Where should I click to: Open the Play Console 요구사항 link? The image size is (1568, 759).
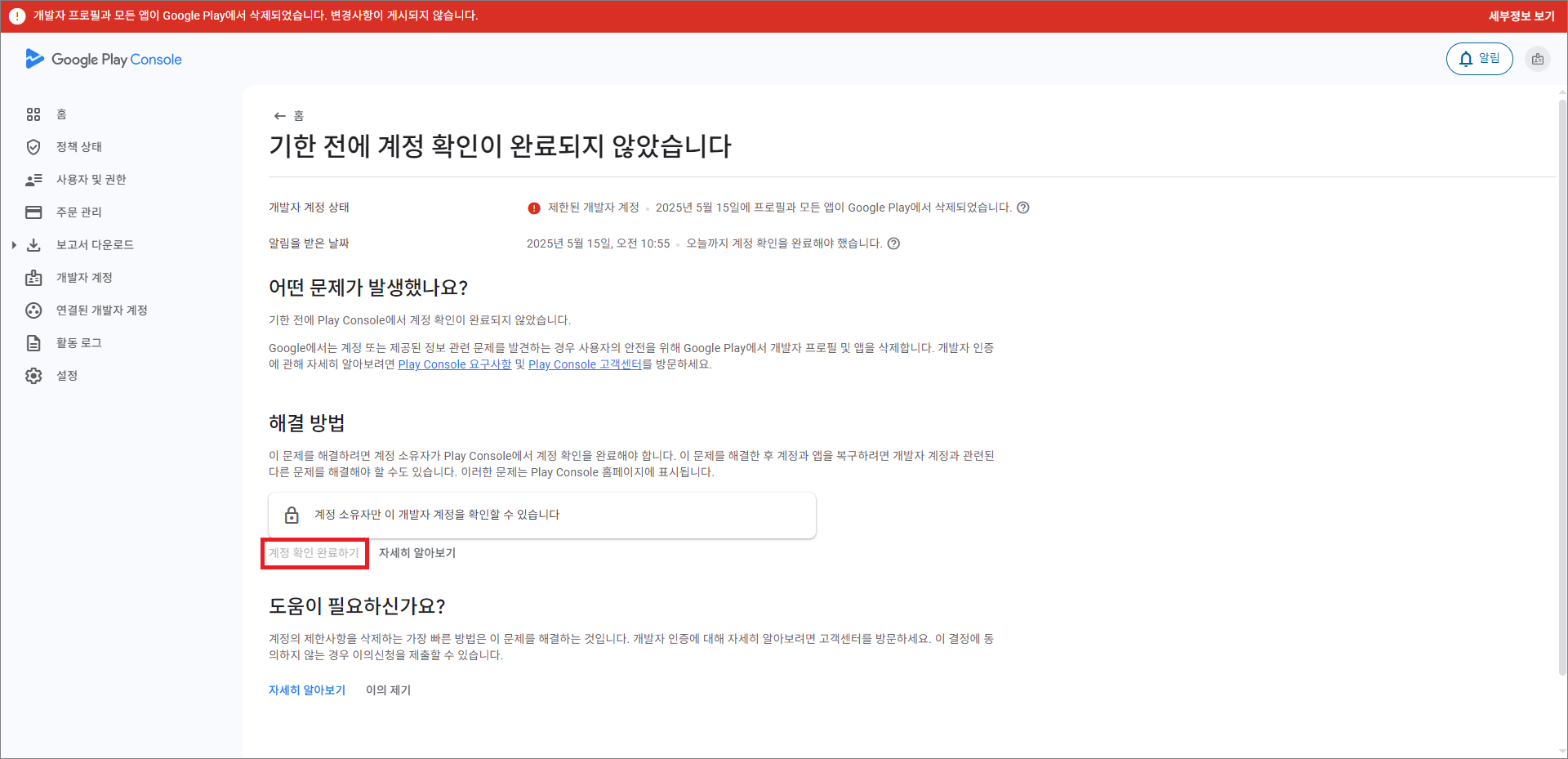tap(455, 364)
